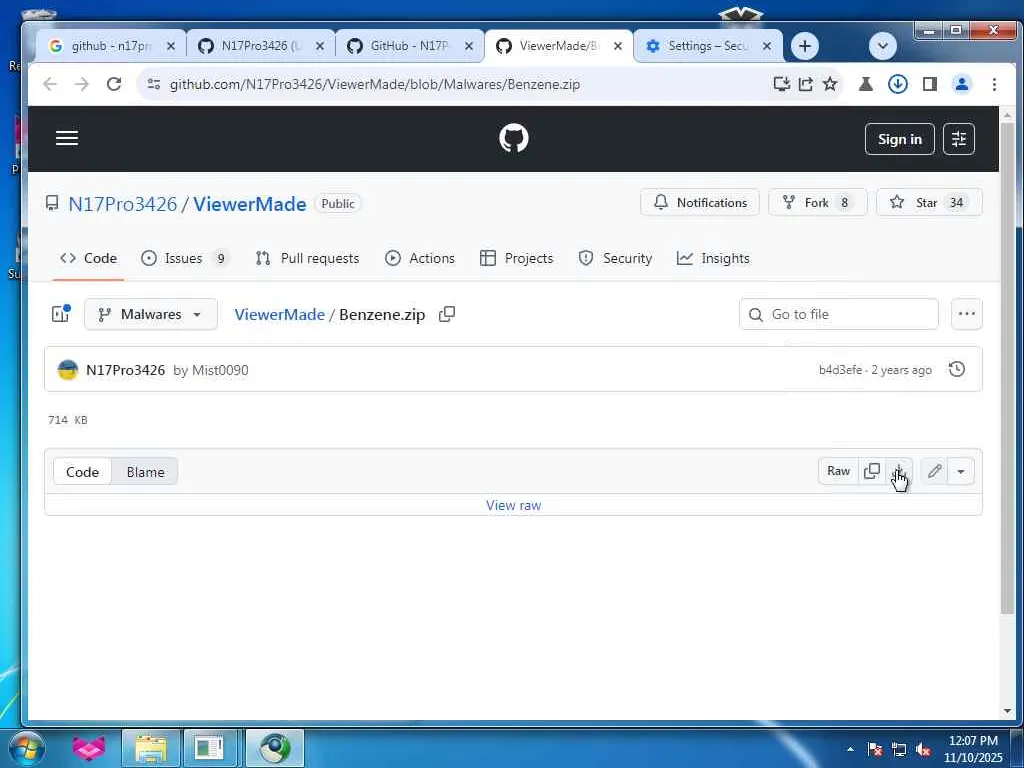Close the ViewerMade tab
The height and width of the screenshot is (768, 1024).
click(x=618, y=46)
